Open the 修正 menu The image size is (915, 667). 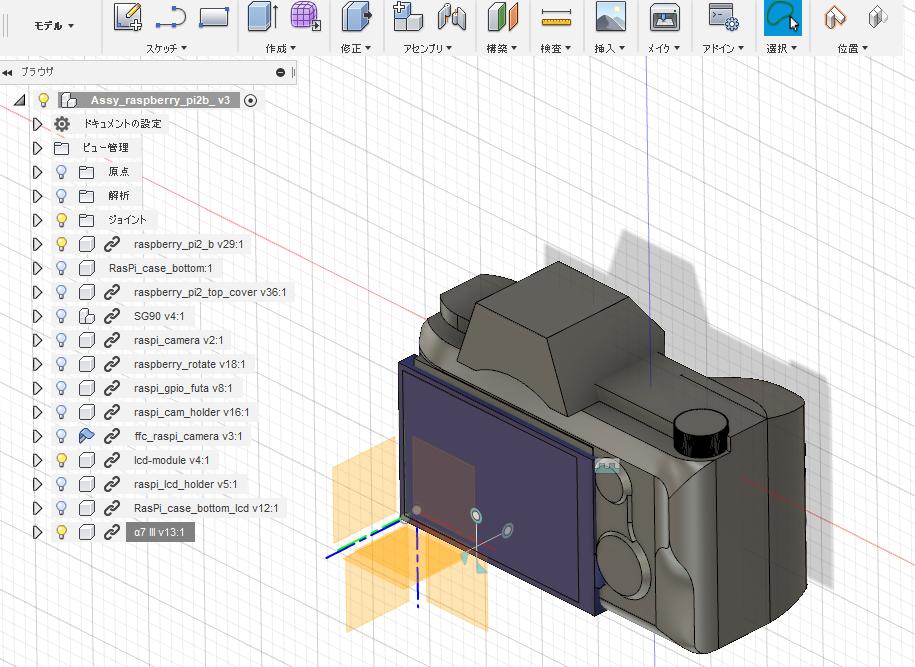(356, 48)
